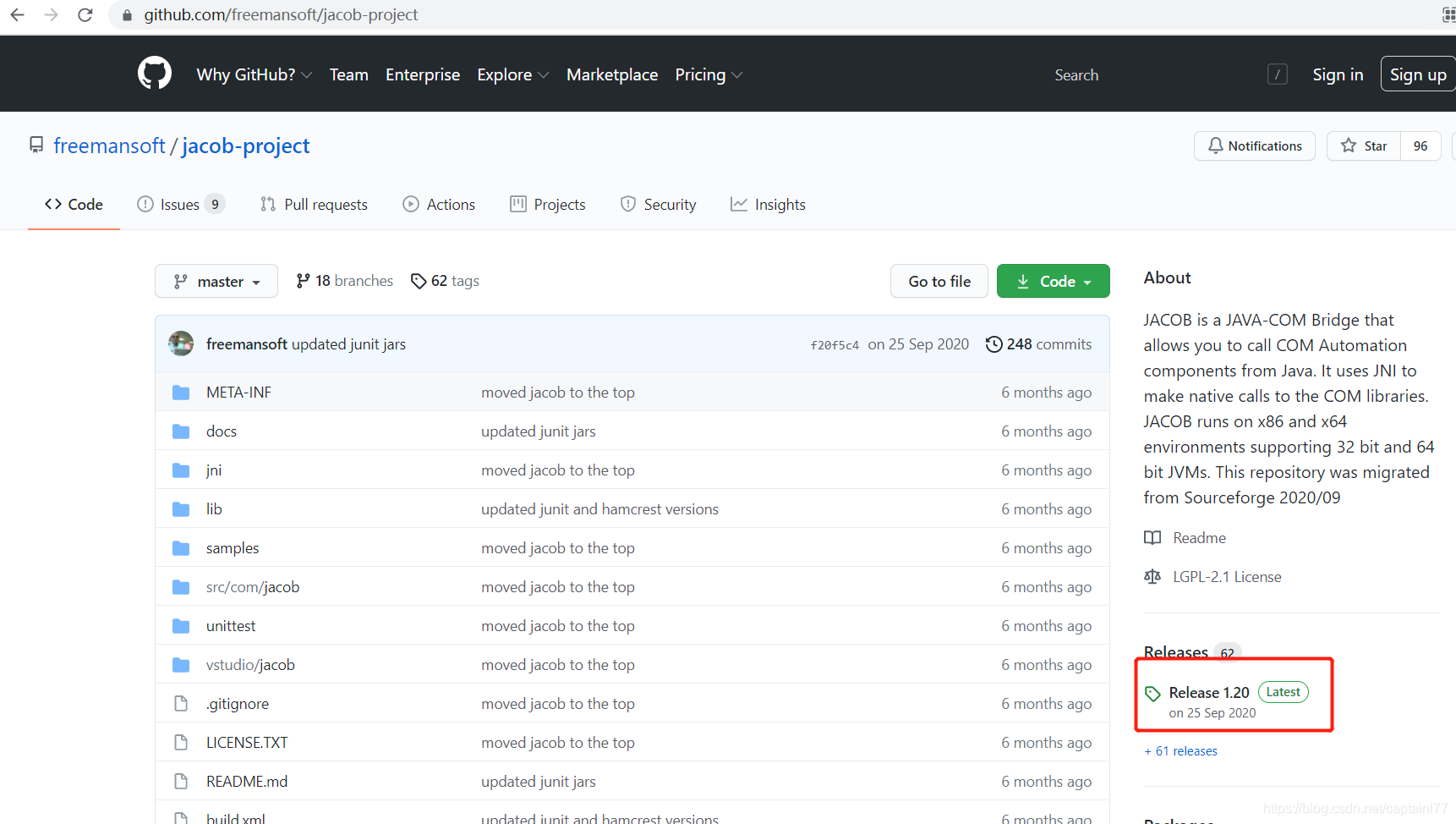Expand the Why GitHub? menu
1456x824 pixels.
click(x=255, y=74)
